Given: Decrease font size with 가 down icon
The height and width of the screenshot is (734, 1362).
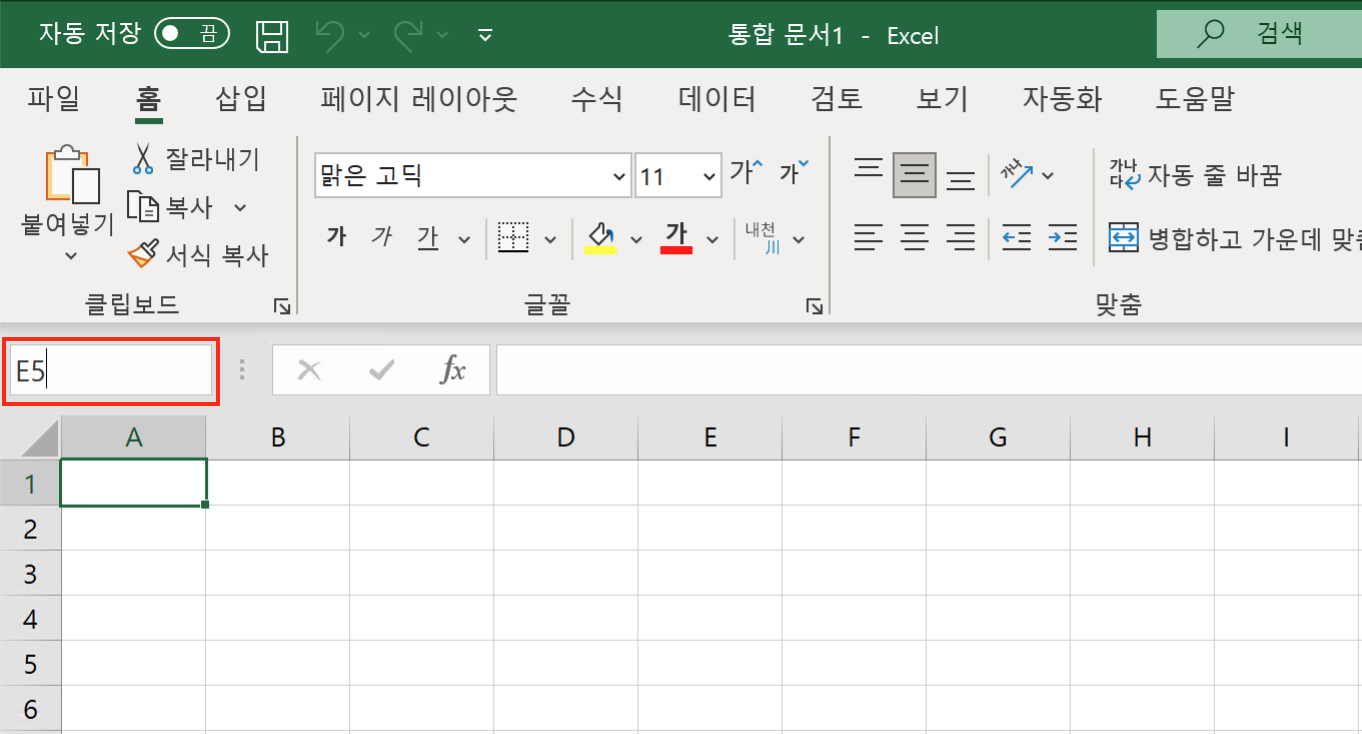Looking at the screenshot, I should 795,172.
